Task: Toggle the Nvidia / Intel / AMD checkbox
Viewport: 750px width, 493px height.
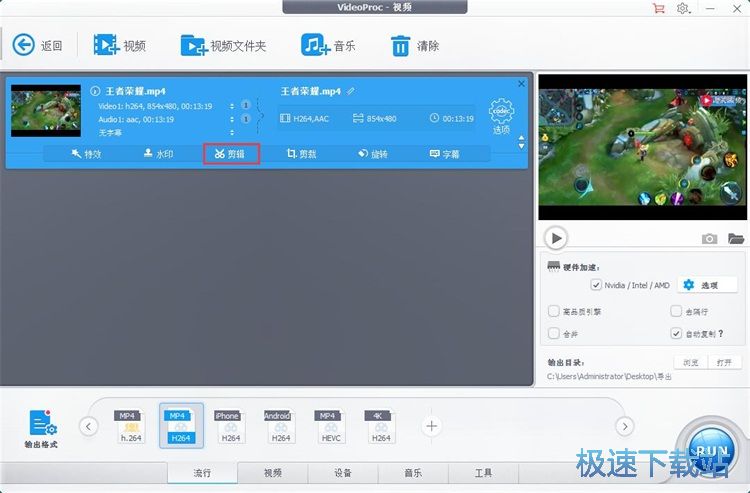Action: (596, 285)
